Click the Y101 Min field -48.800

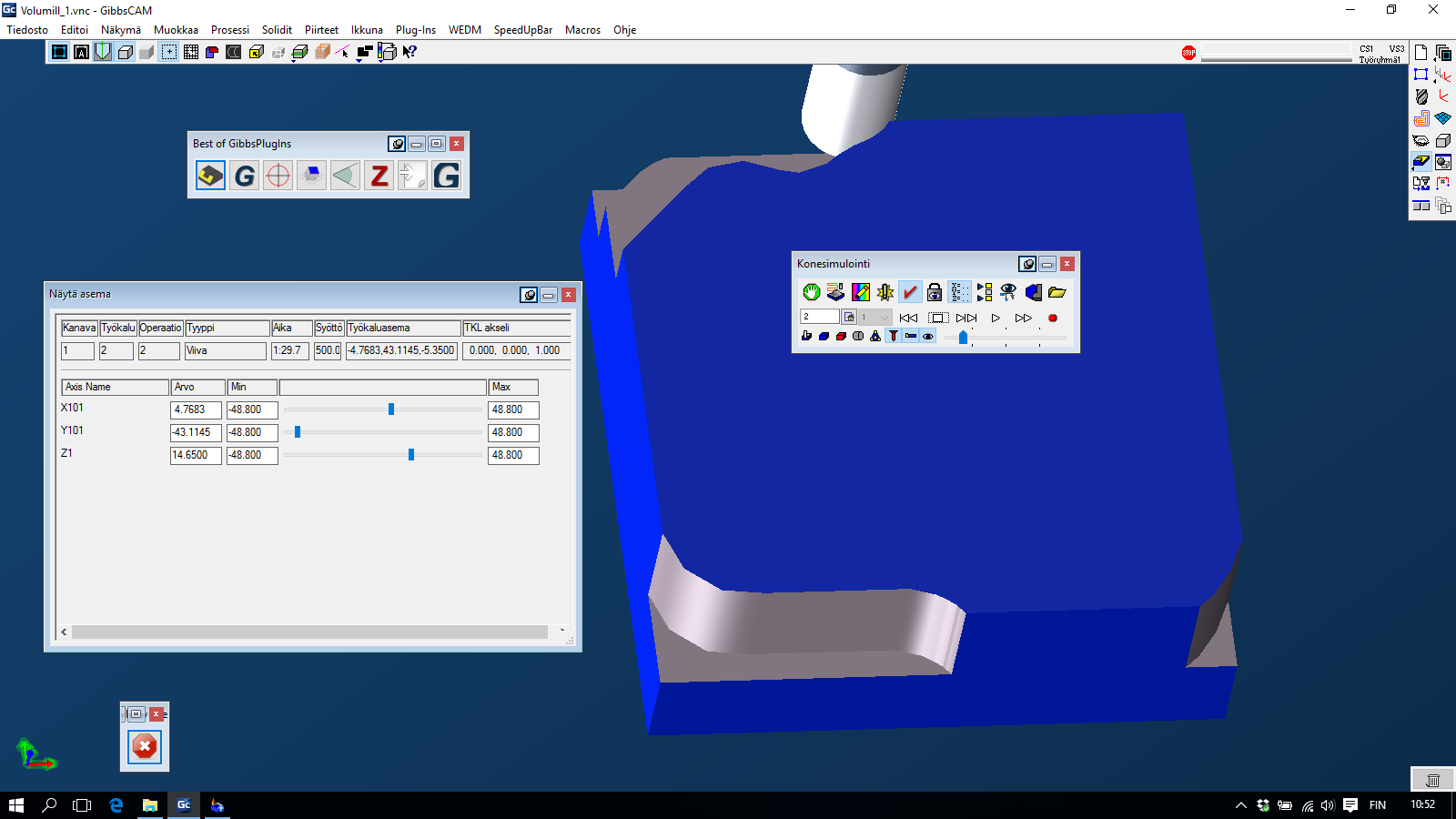[x=252, y=432]
